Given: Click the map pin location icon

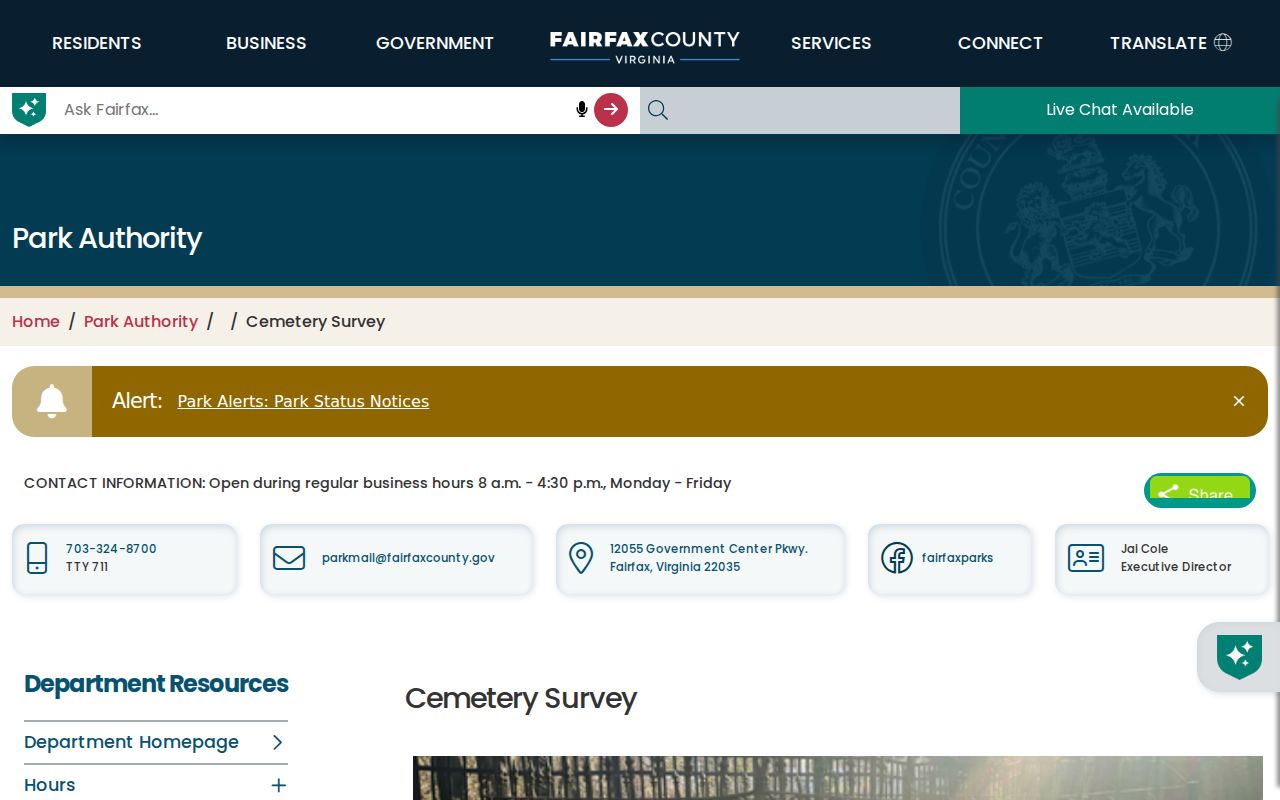Looking at the screenshot, I should coord(581,558).
